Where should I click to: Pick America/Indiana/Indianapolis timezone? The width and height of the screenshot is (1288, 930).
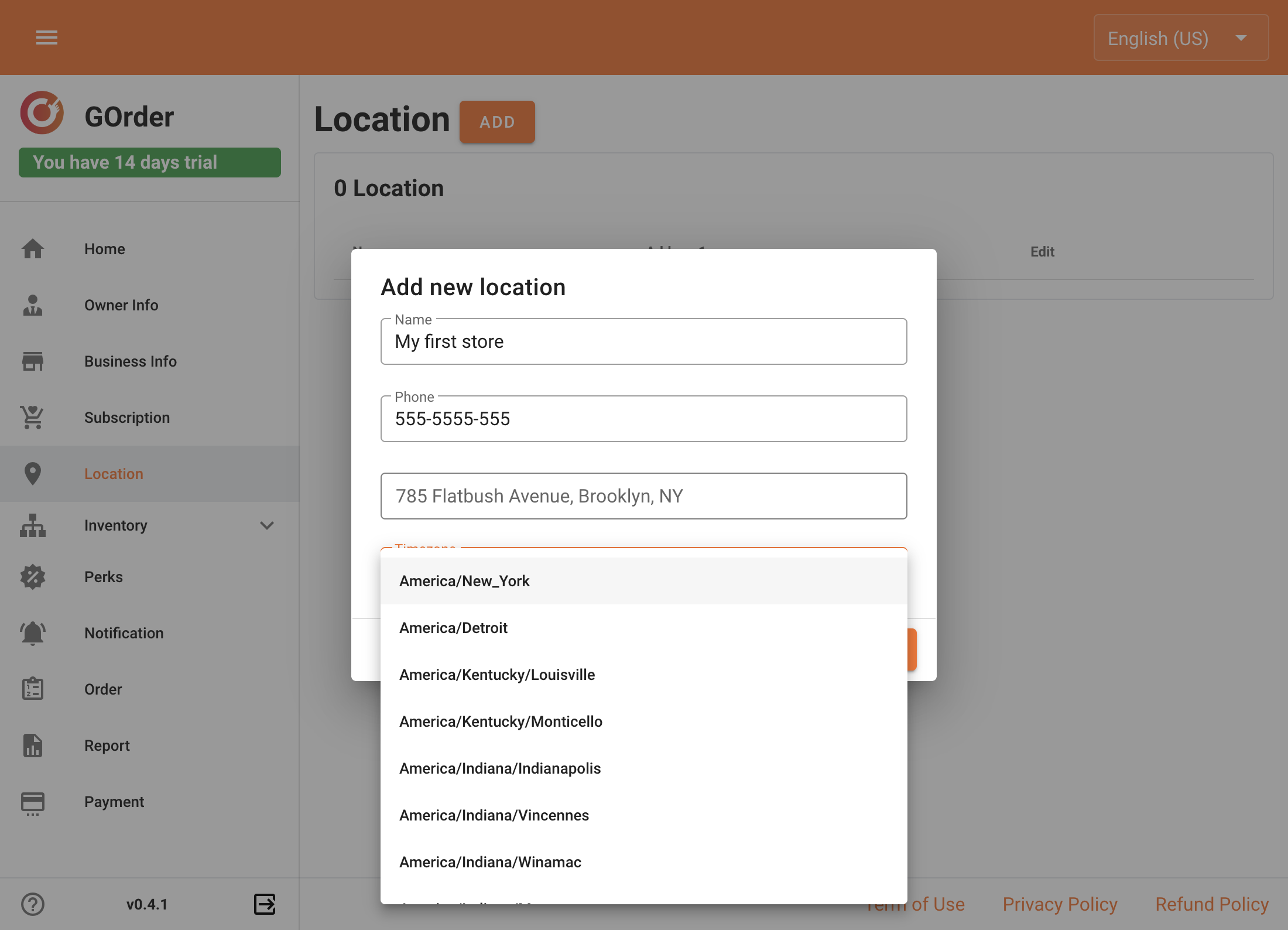[644, 768]
